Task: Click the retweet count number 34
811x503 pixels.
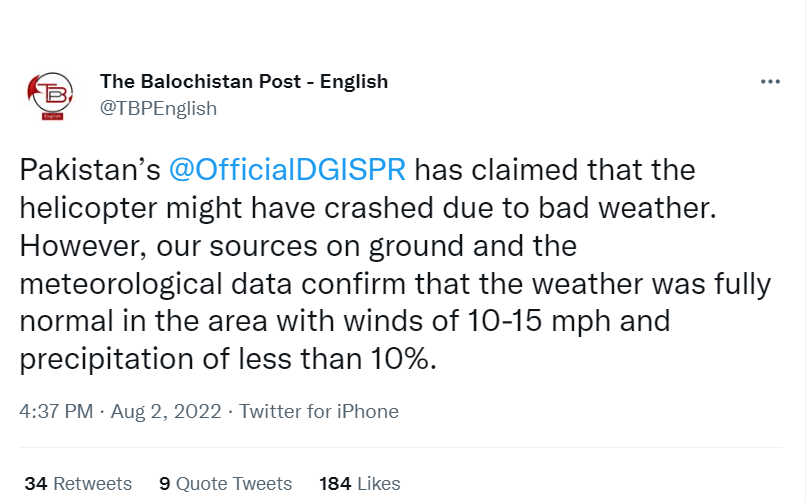Action: point(36,484)
